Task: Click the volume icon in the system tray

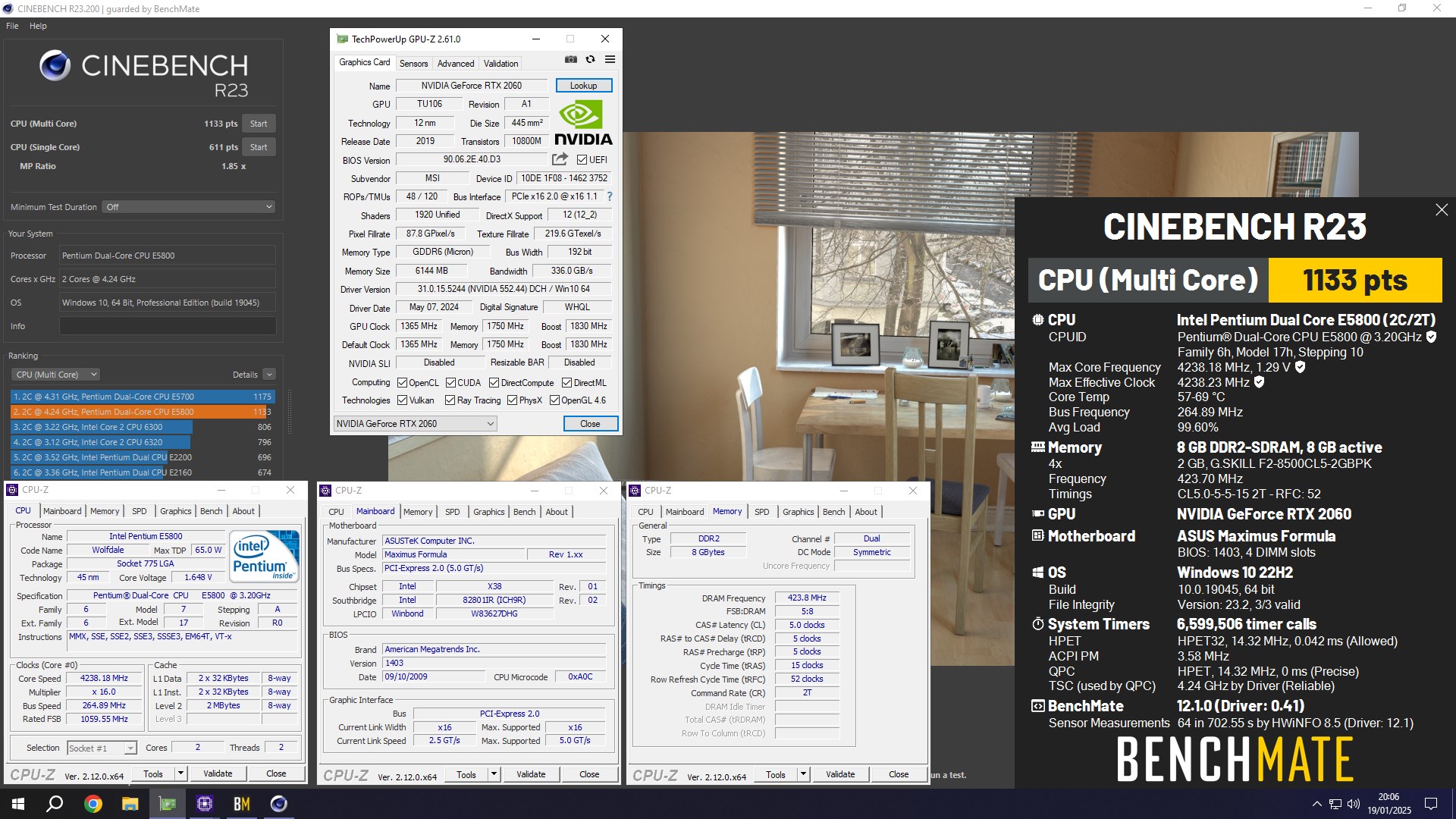Action: coord(1354,804)
